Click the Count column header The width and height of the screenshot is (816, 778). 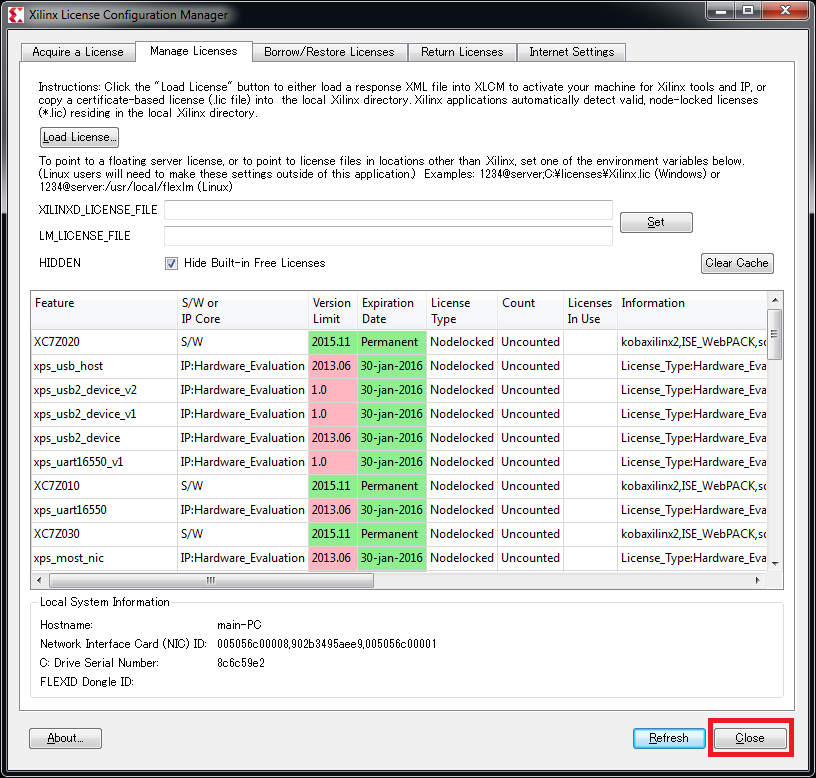[530, 311]
